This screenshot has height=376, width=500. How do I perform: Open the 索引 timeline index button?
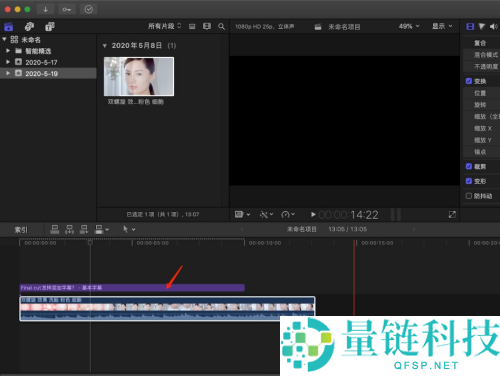point(21,230)
